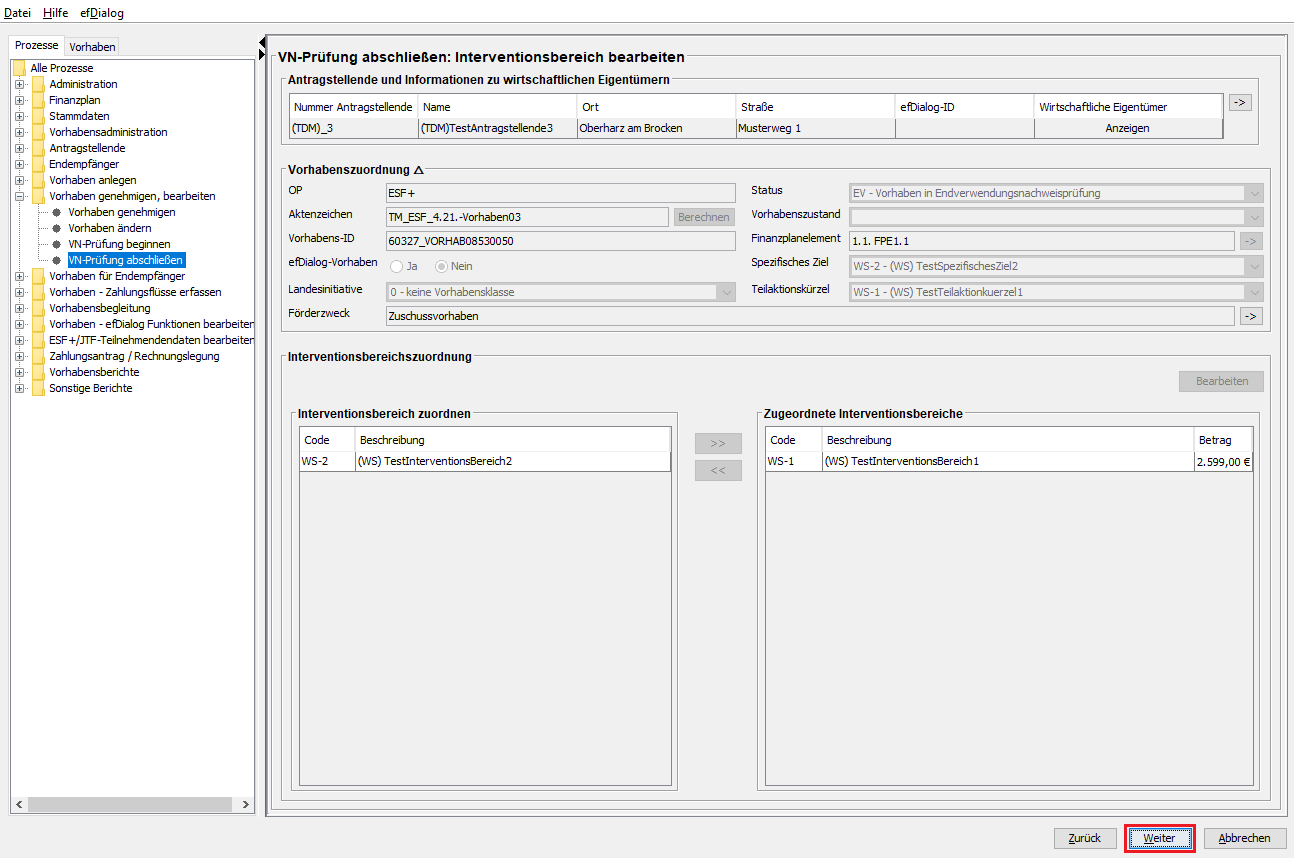
Task: Click the Betrag column header
Action: (1222, 440)
